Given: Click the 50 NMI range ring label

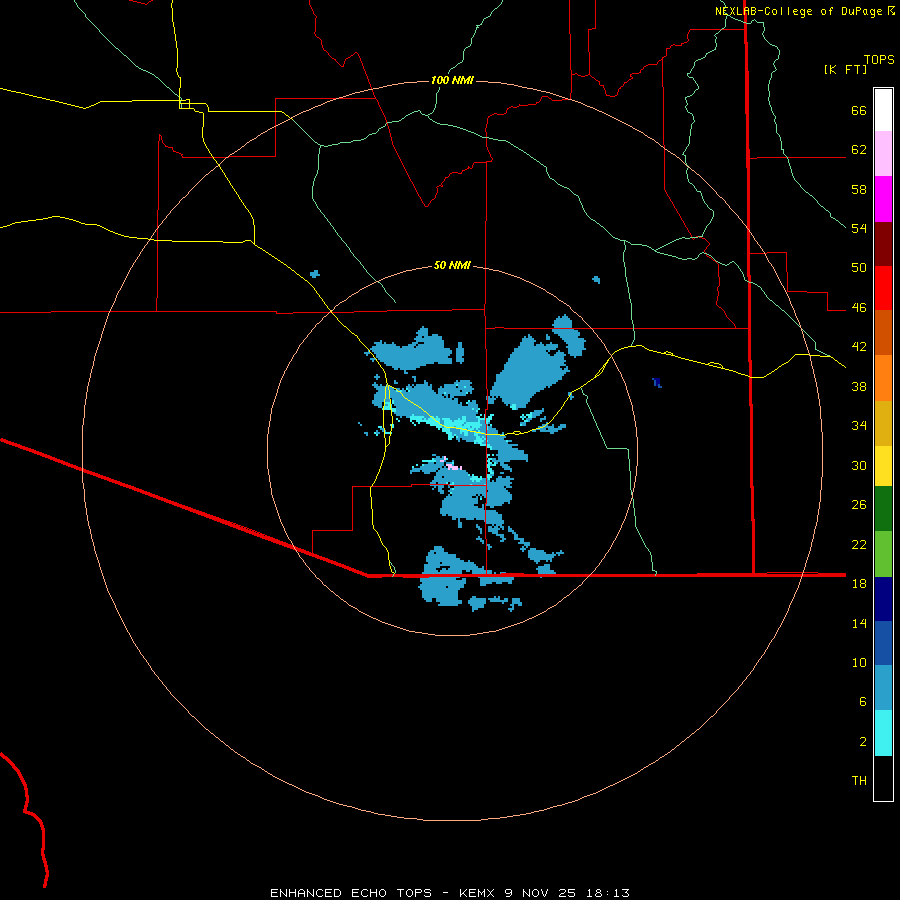Looking at the screenshot, I should click(452, 265).
